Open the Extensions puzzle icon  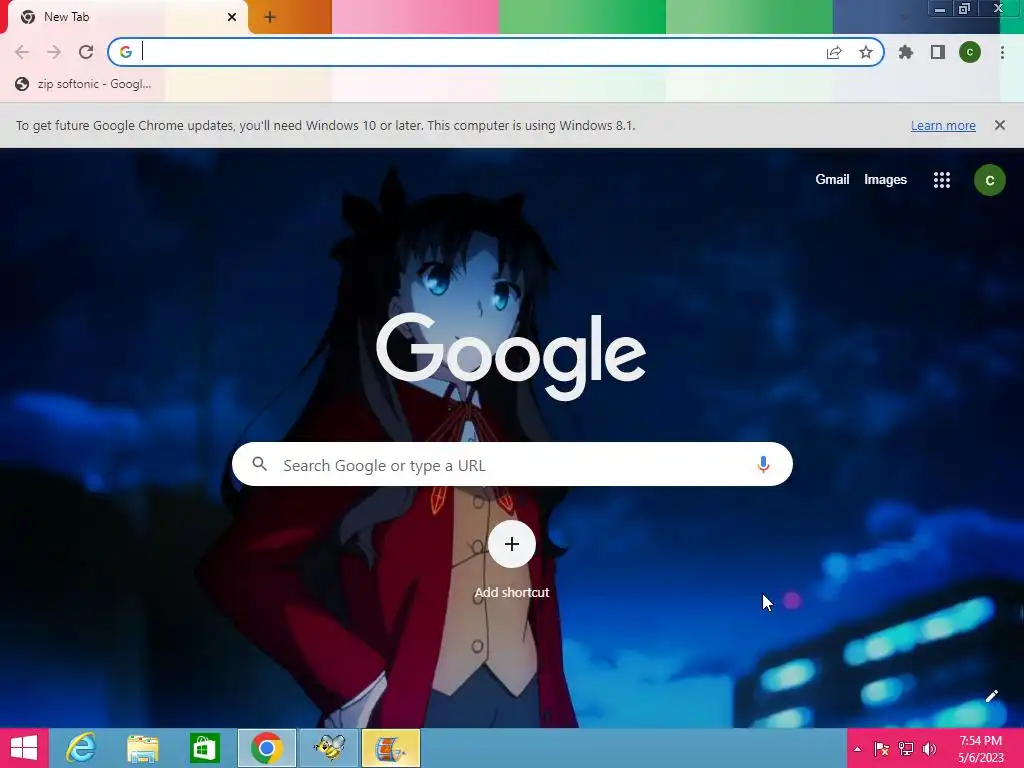click(x=906, y=52)
